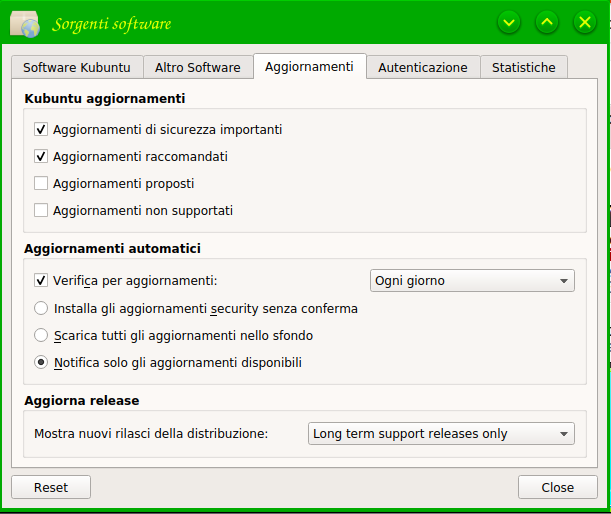Close window with the X title button
Image resolution: width=611 pixels, height=514 pixels.
click(585, 23)
